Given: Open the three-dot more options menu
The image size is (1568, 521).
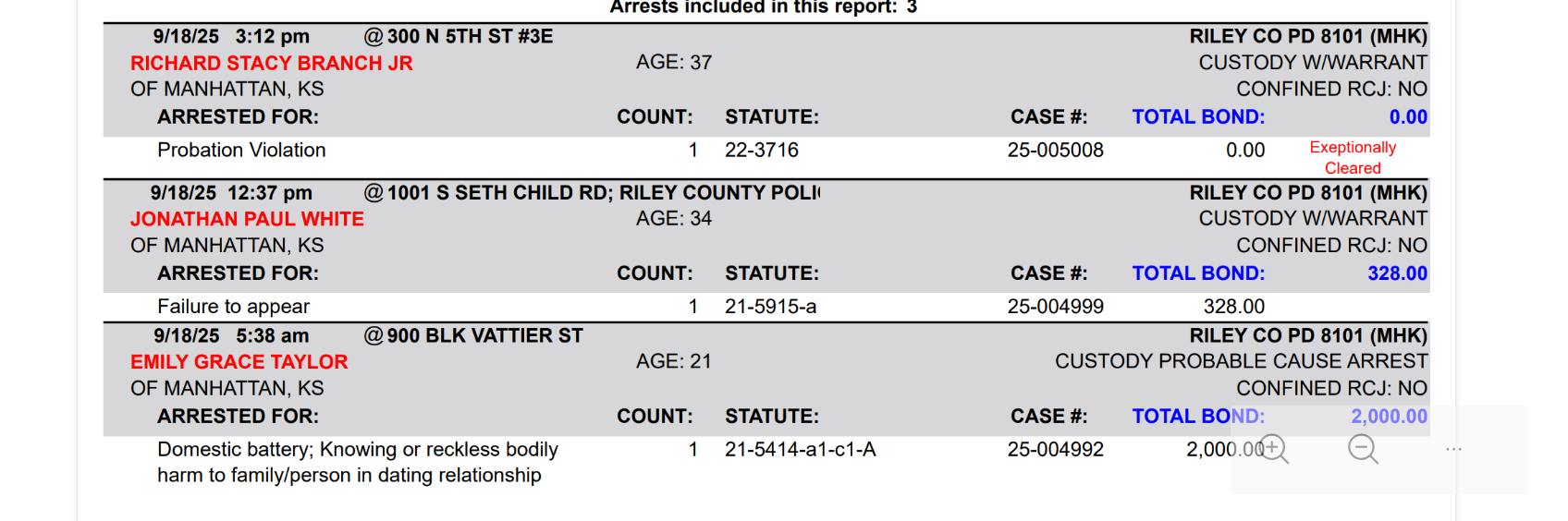Looking at the screenshot, I should (1453, 449).
